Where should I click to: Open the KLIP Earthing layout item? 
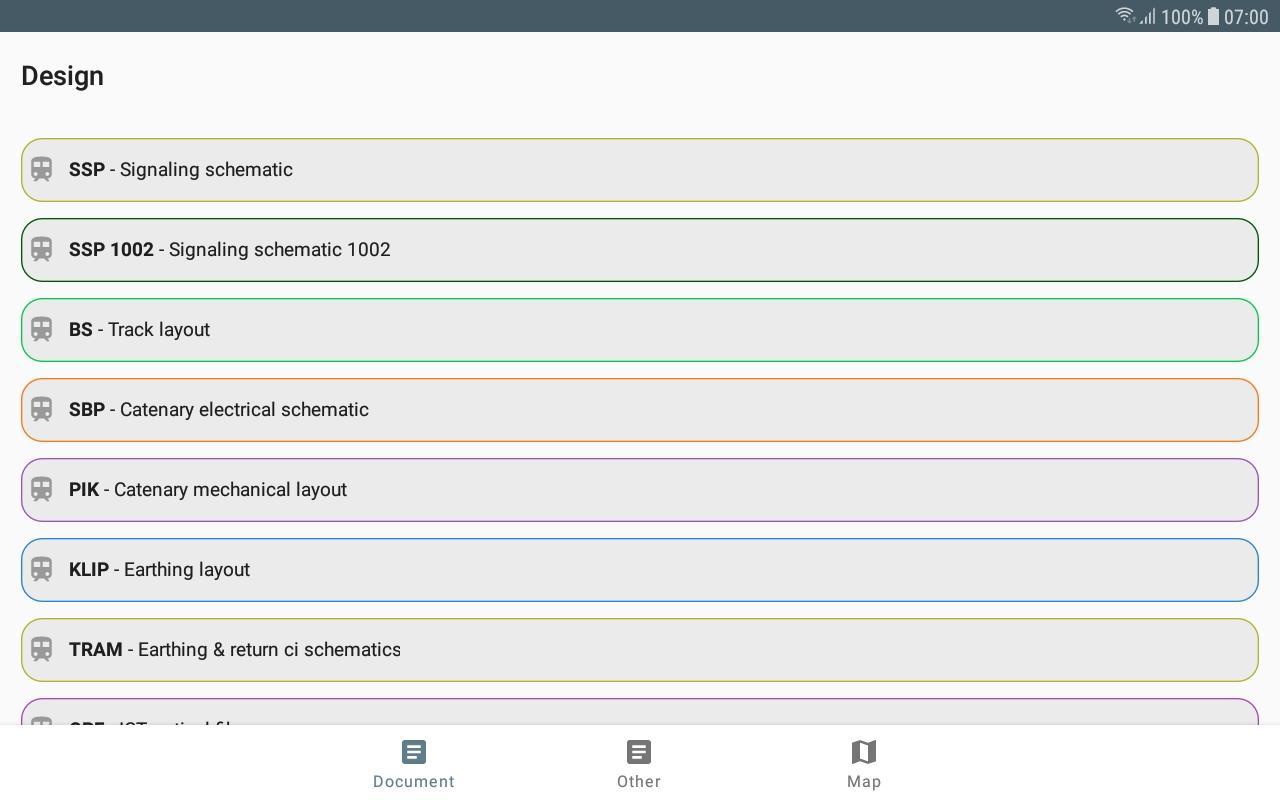(x=640, y=570)
